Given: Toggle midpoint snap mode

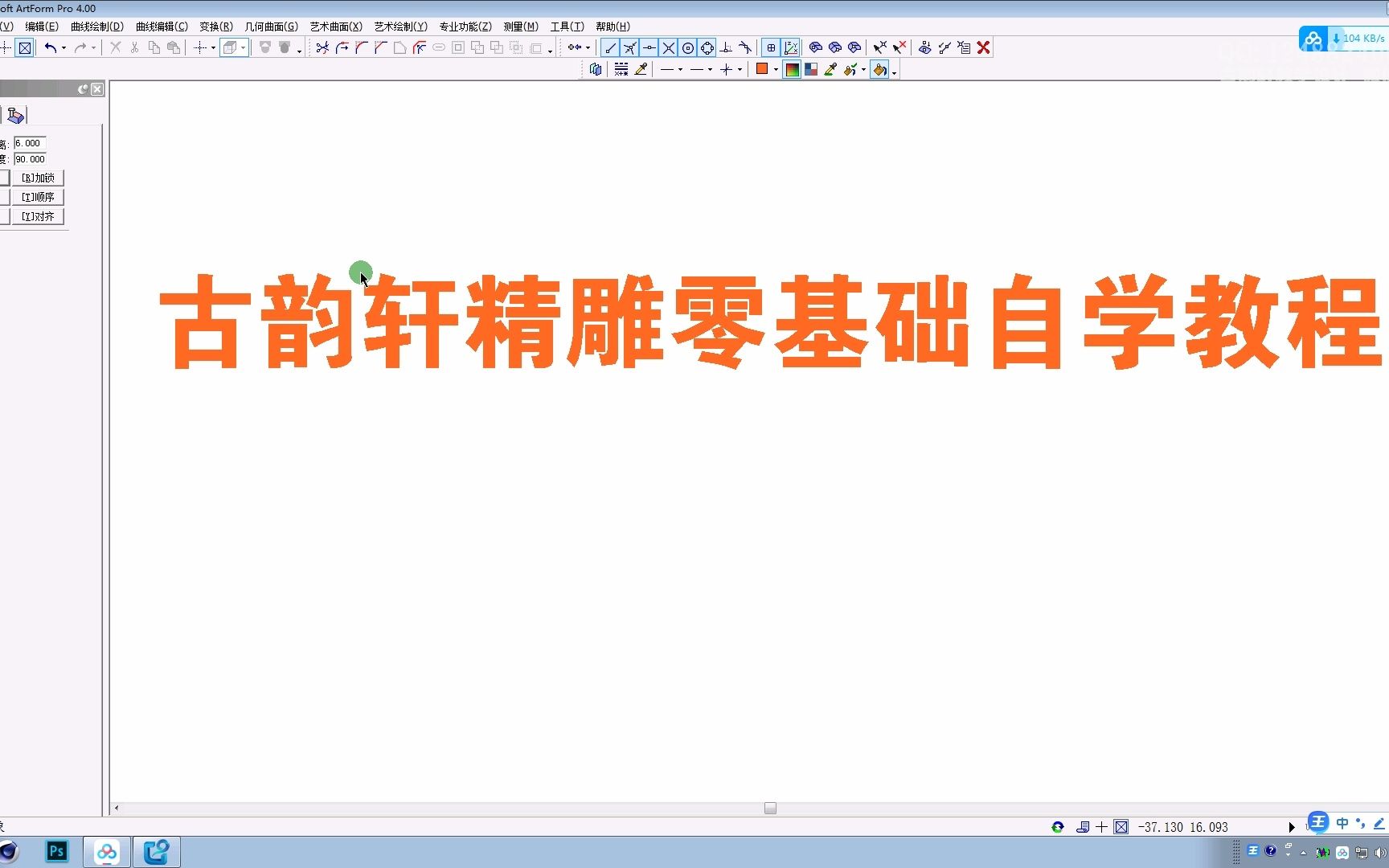Looking at the screenshot, I should coord(649,47).
